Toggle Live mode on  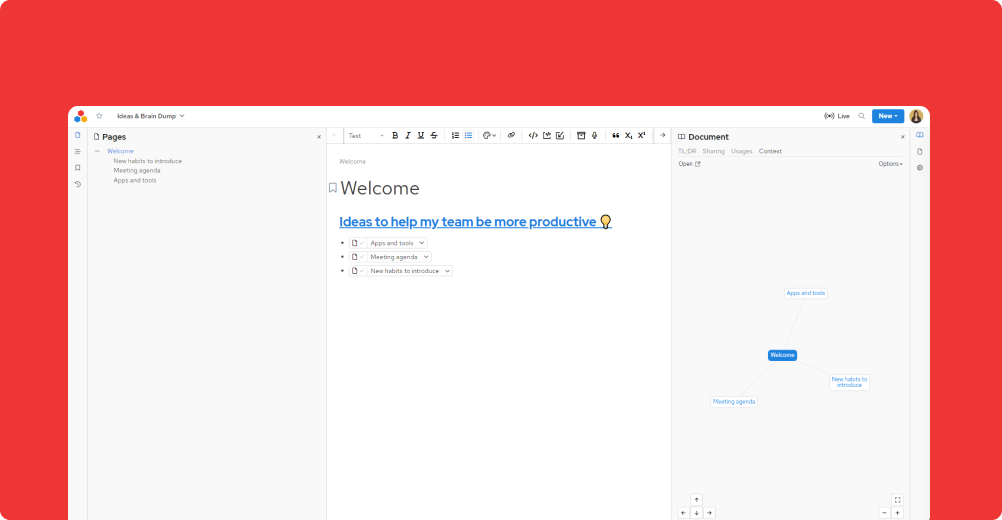837,116
